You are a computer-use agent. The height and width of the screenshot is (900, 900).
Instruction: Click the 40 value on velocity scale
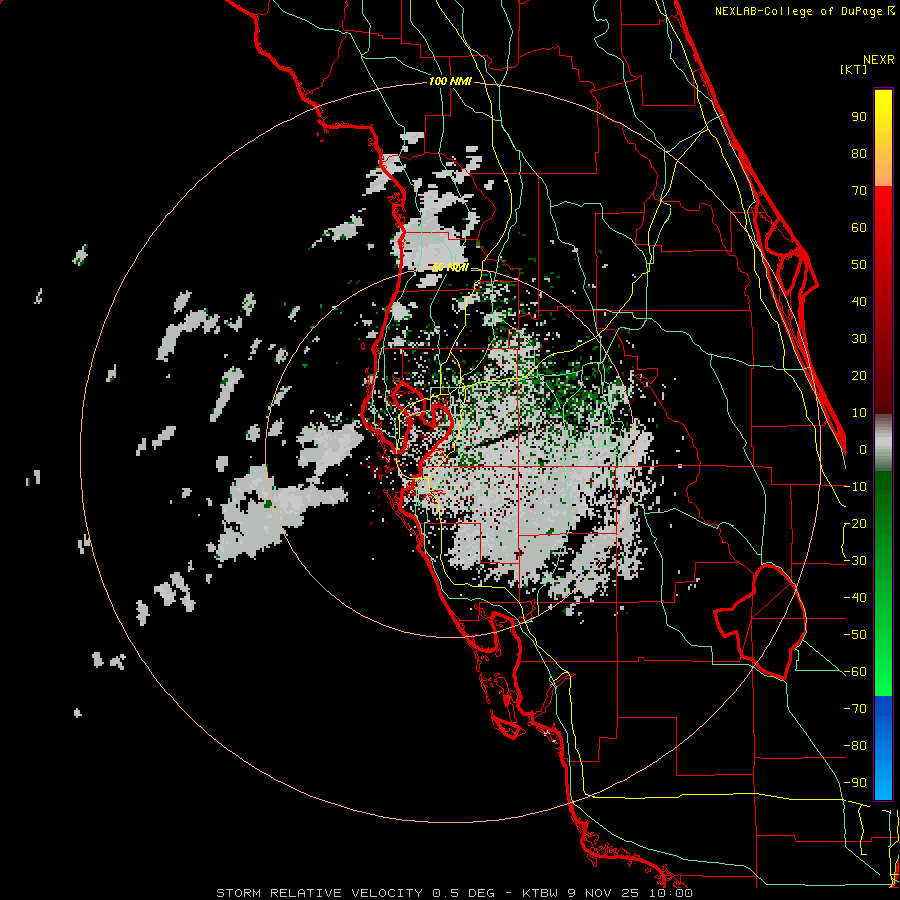pyautogui.click(x=859, y=301)
